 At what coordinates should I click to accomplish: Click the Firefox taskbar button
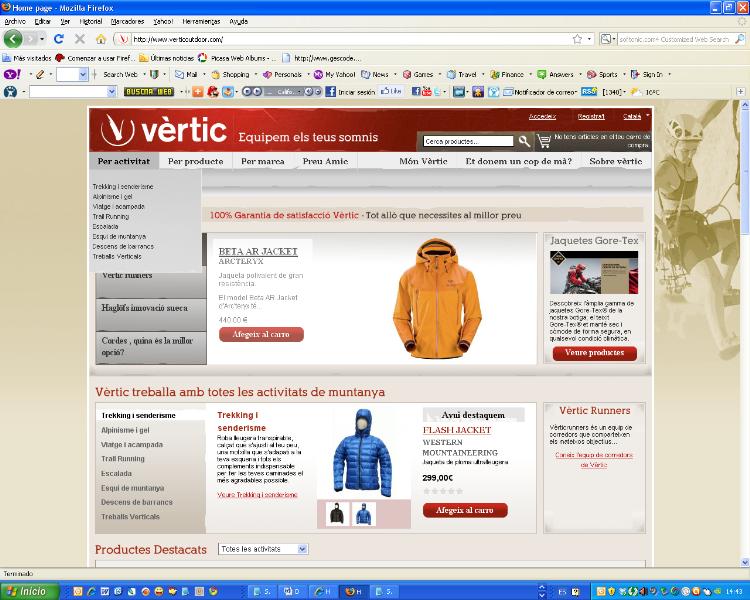[x=354, y=591]
